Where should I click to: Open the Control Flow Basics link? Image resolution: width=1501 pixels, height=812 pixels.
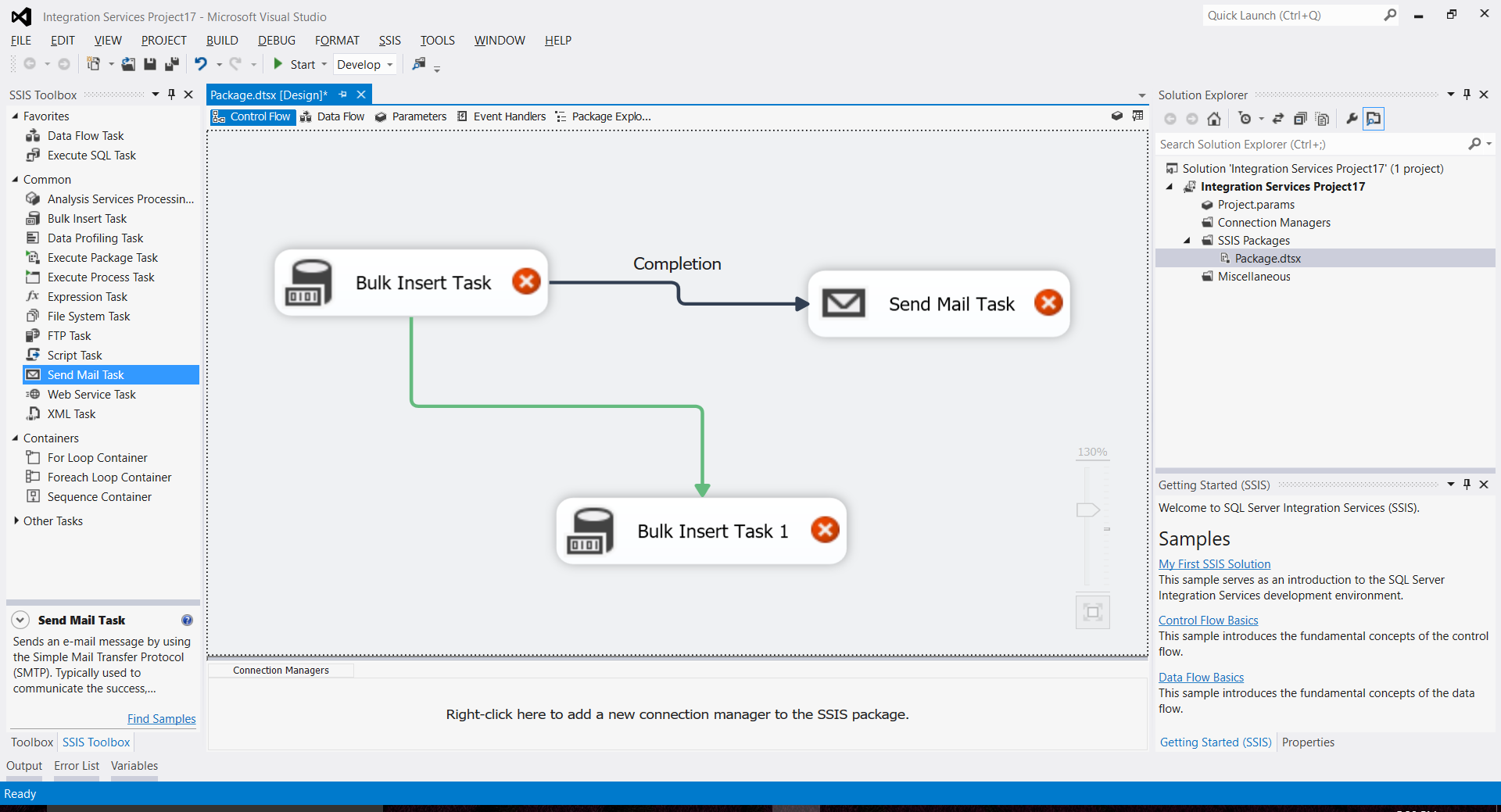pos(1208,620)
